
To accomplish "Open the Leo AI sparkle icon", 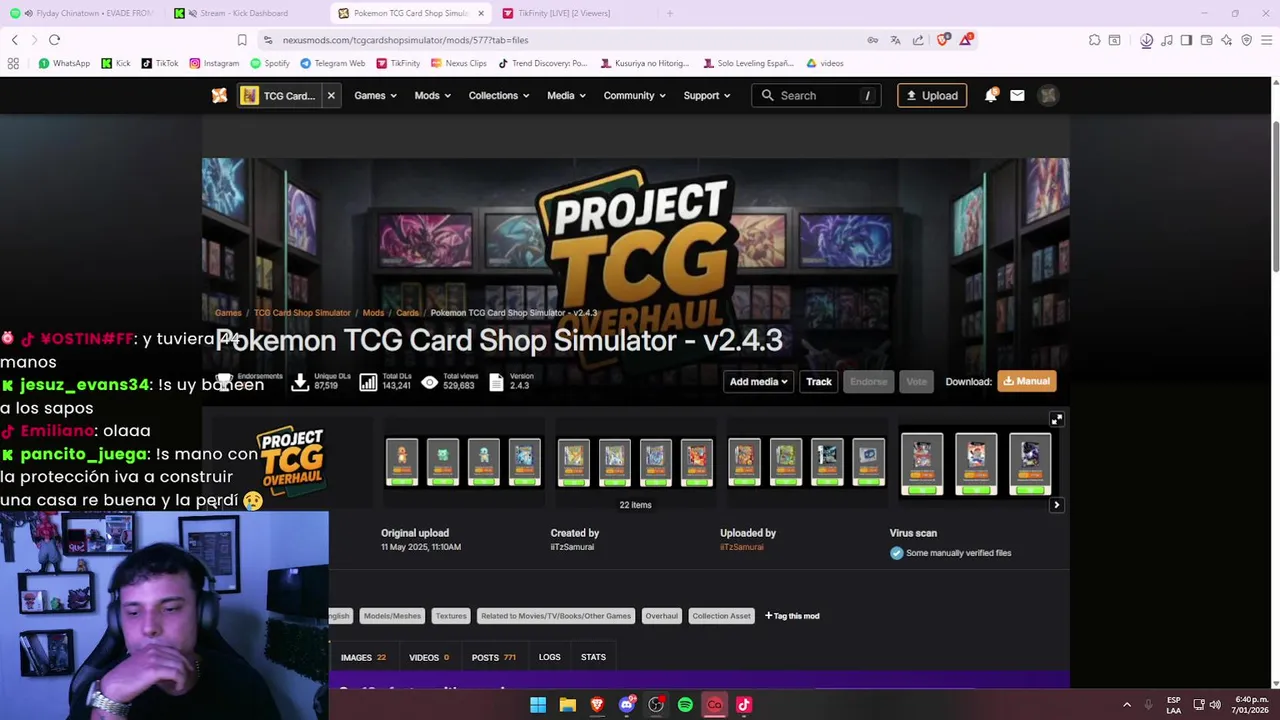I will tap(1226, 40).
